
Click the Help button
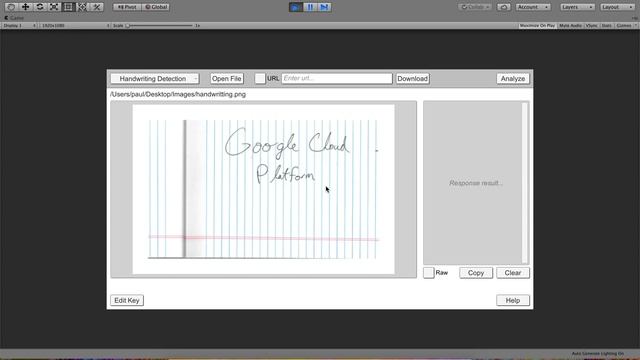tap(513, 300)
